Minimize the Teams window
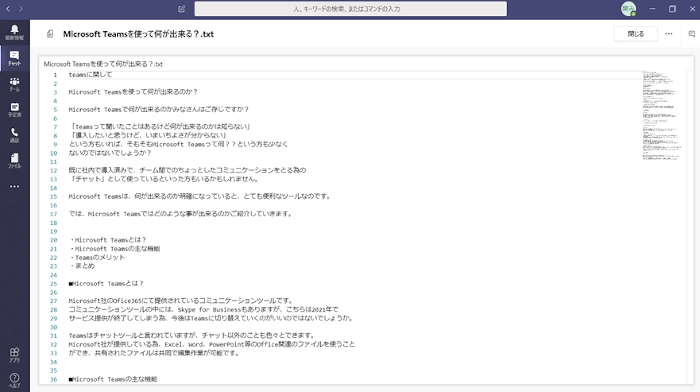This screenshot has height=392, width=700. click(x=652, y=8)
